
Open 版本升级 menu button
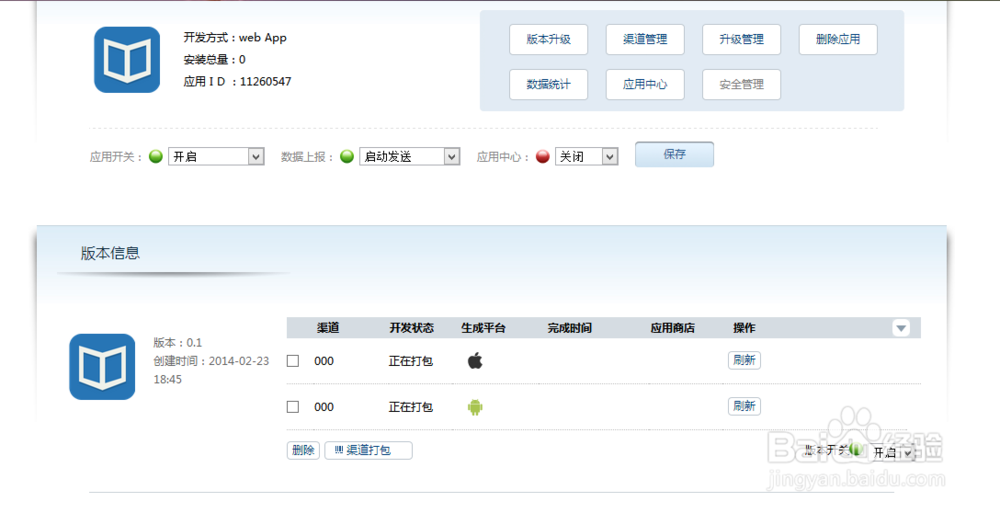549,39
